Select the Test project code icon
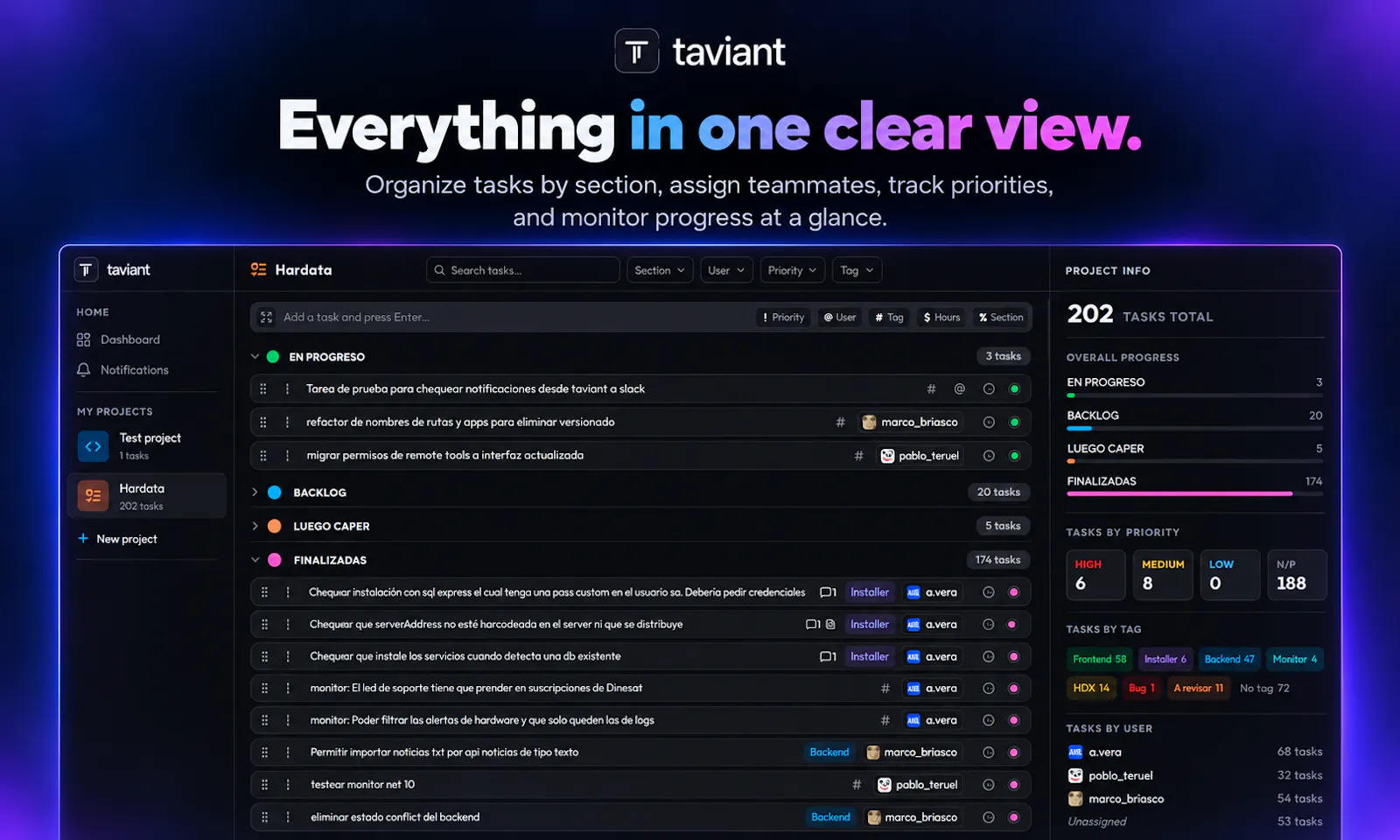1400x840 pixels. click(93, 446)
